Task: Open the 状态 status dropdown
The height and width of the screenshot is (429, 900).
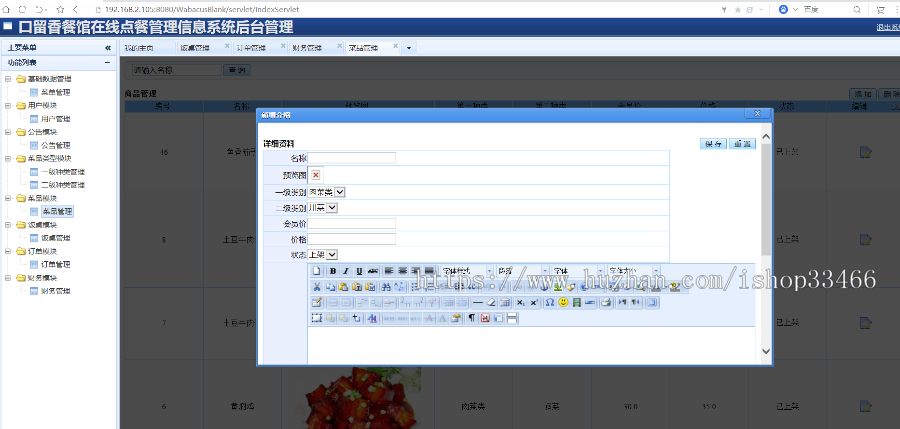Action: point(323,254)
